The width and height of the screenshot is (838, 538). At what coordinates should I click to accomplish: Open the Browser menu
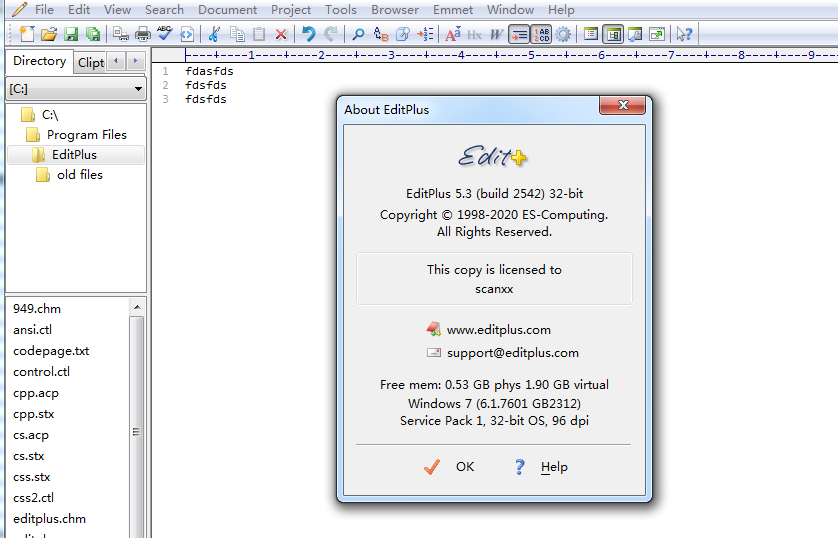(x=395, y=10)
